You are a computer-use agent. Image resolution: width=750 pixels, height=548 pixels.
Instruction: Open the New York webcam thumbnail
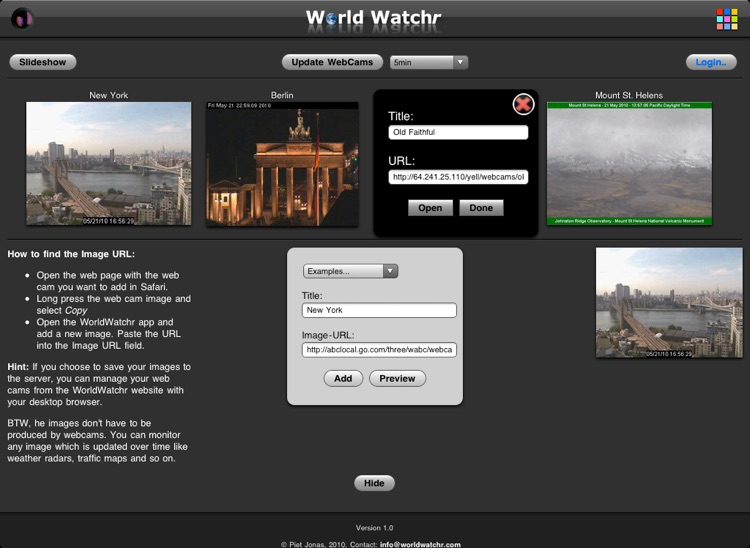109,164
